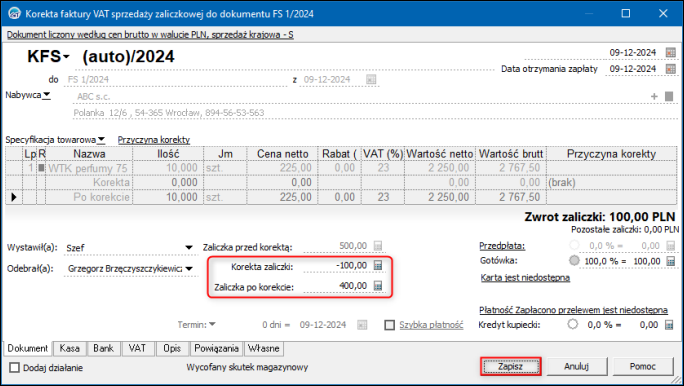Enable Szybka płatność checkbox

pyautogui.click(x=390, y=325)
